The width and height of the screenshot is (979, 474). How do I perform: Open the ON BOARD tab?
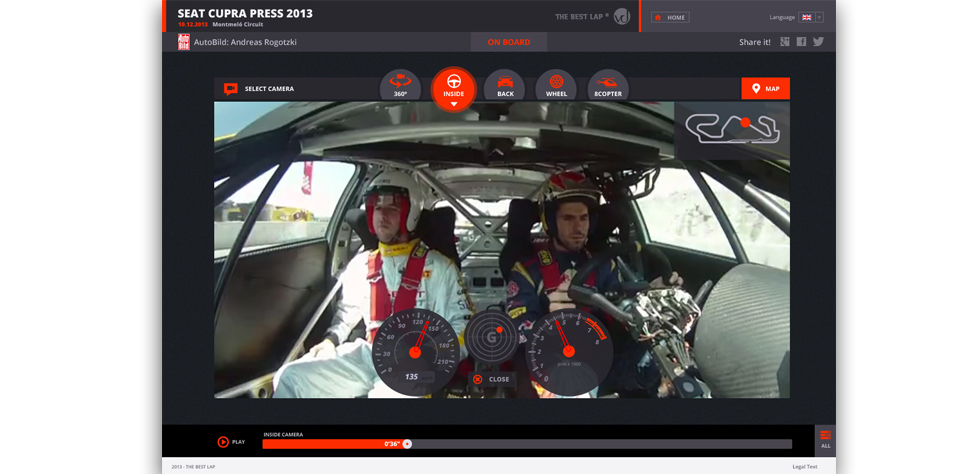coord(509,42)
